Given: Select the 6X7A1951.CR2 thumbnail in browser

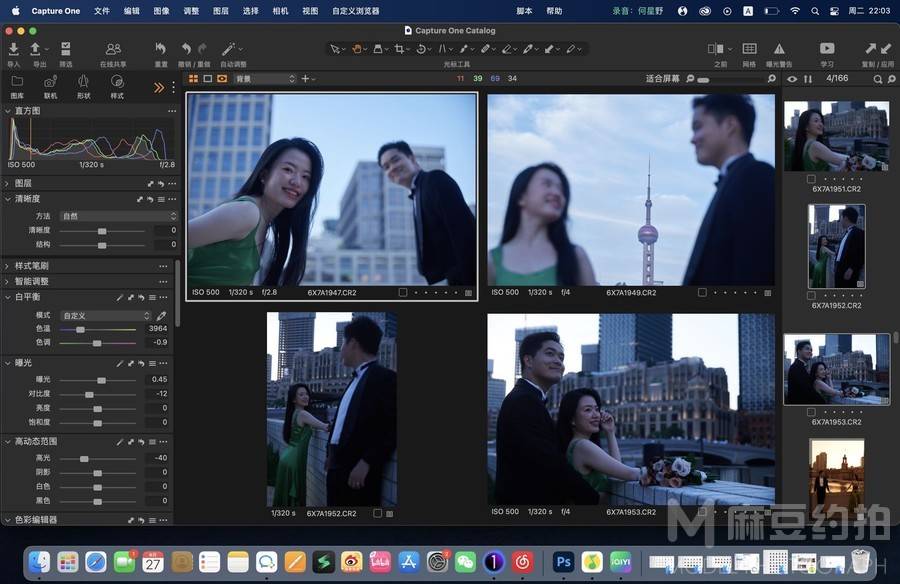Looking at the screenshot, I should [x=836, y=136].
